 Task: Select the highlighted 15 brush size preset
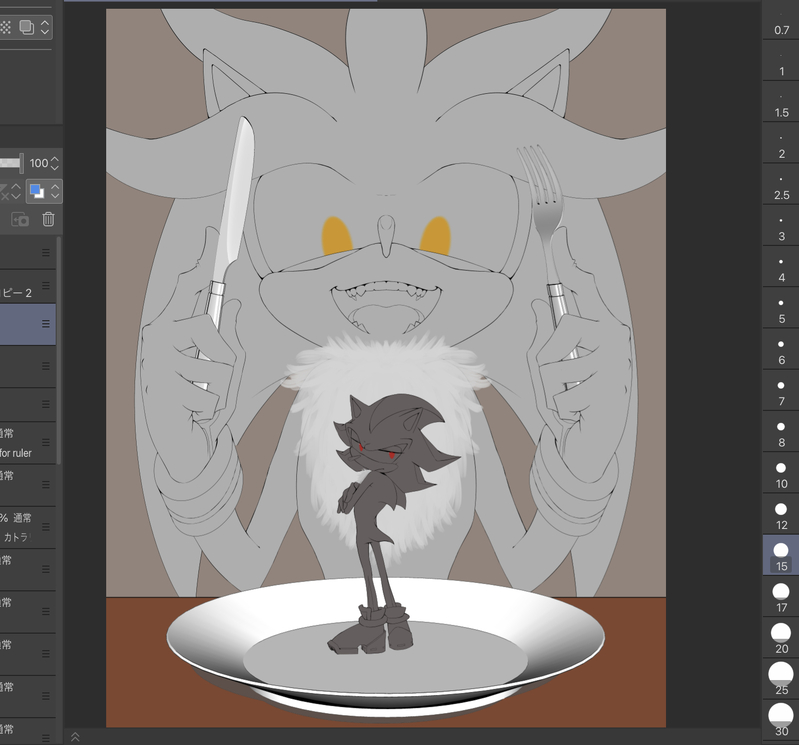click(x=781, y=555)
